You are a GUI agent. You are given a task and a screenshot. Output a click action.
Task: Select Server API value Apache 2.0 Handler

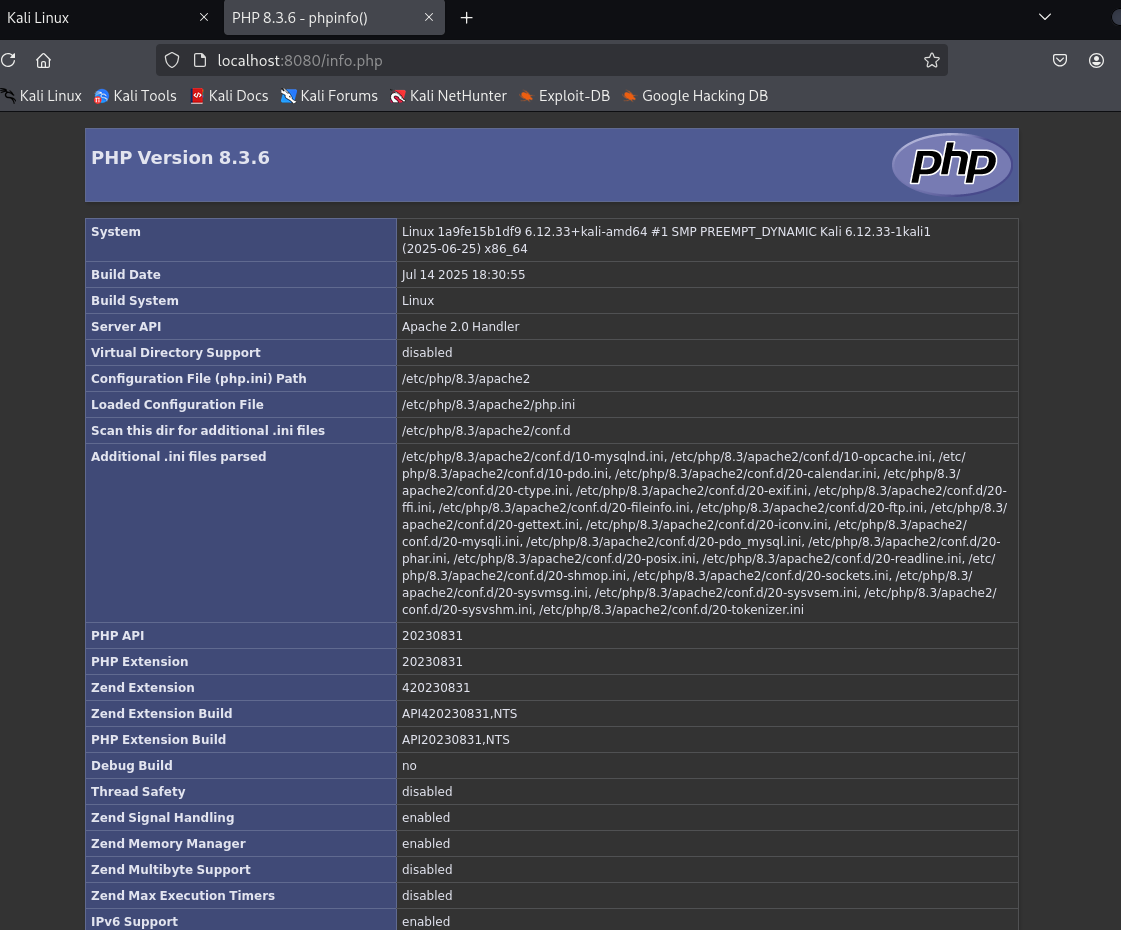460,326
